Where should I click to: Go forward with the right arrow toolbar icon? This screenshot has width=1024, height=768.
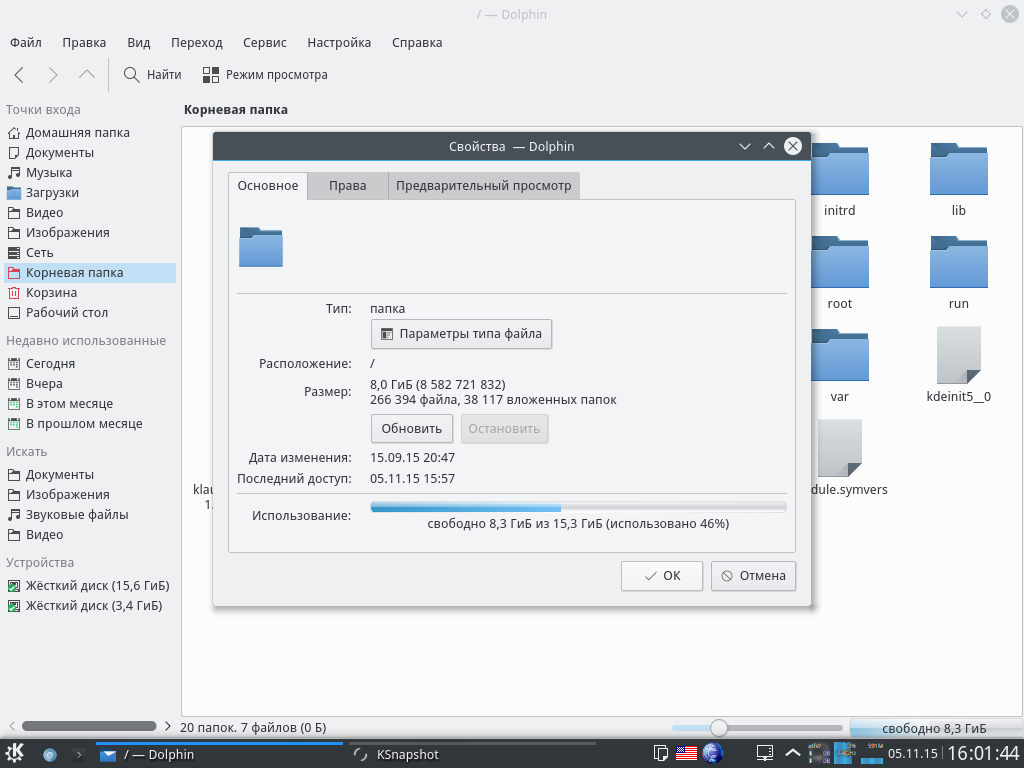point(53,75)
